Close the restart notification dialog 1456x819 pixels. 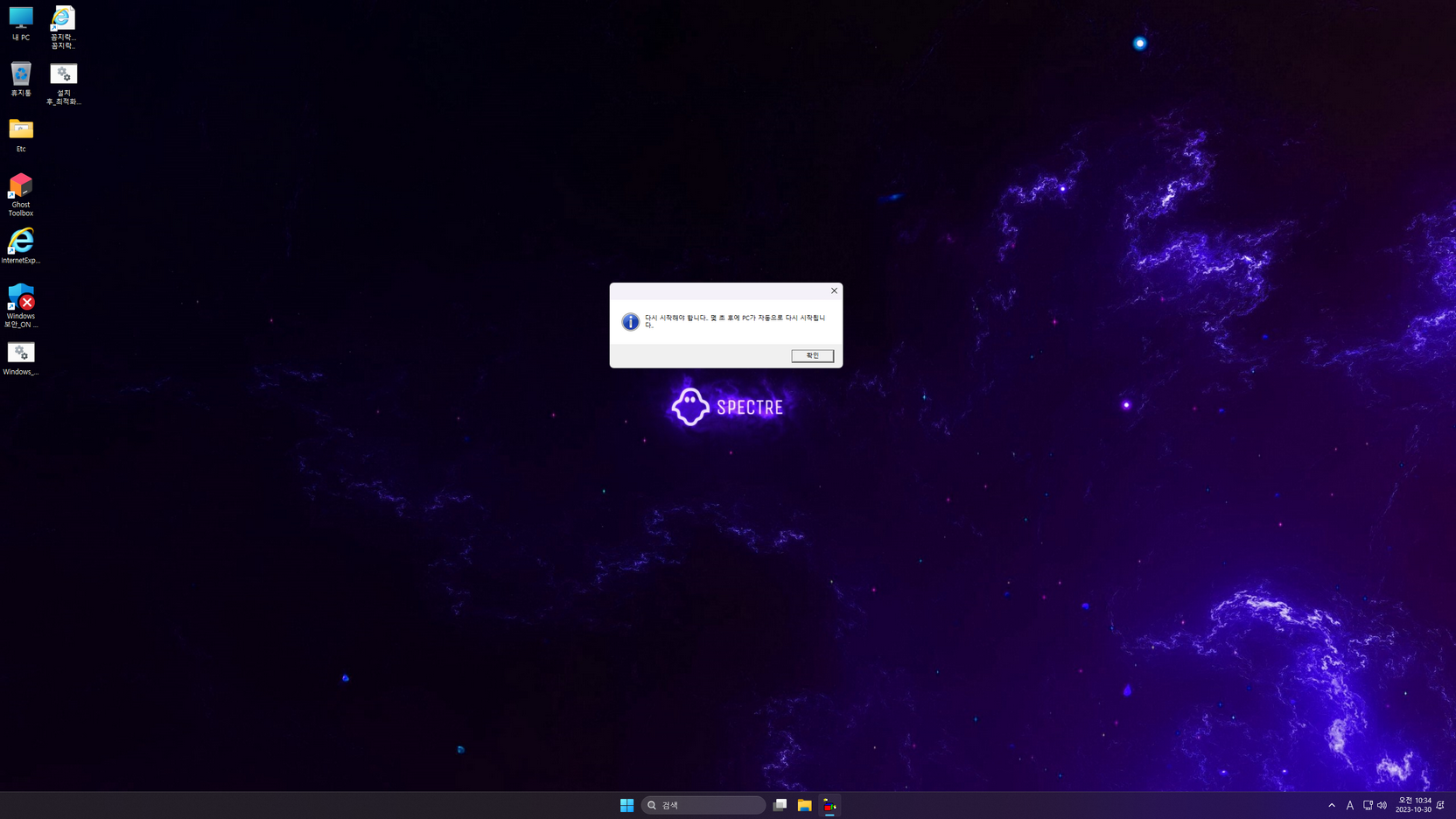point(834,290)
